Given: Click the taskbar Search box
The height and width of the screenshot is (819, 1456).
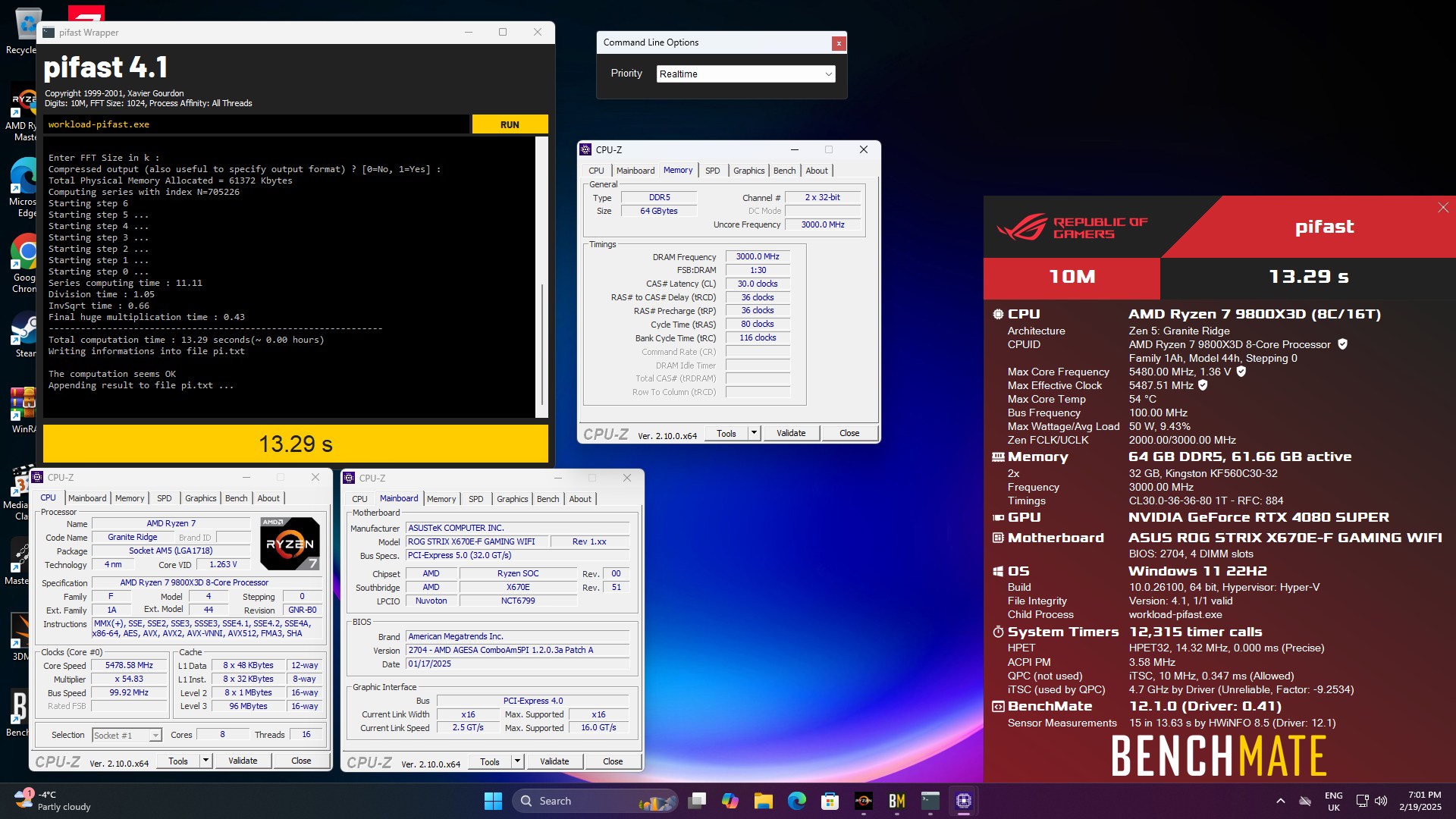Looking at the screenshot, I should pos(595,801).
